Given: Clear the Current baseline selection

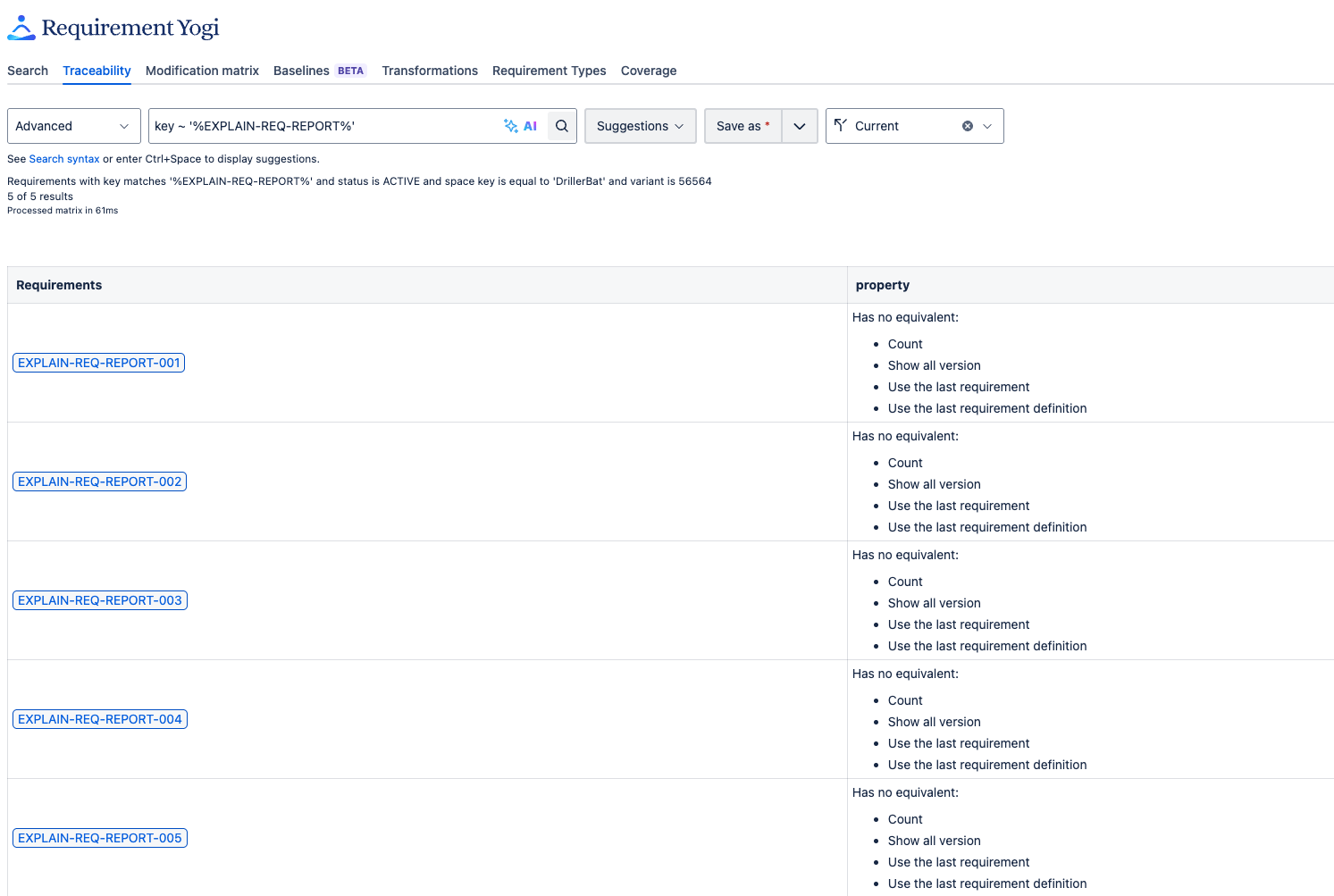Looking at the screenshot, I should (967, 126).
